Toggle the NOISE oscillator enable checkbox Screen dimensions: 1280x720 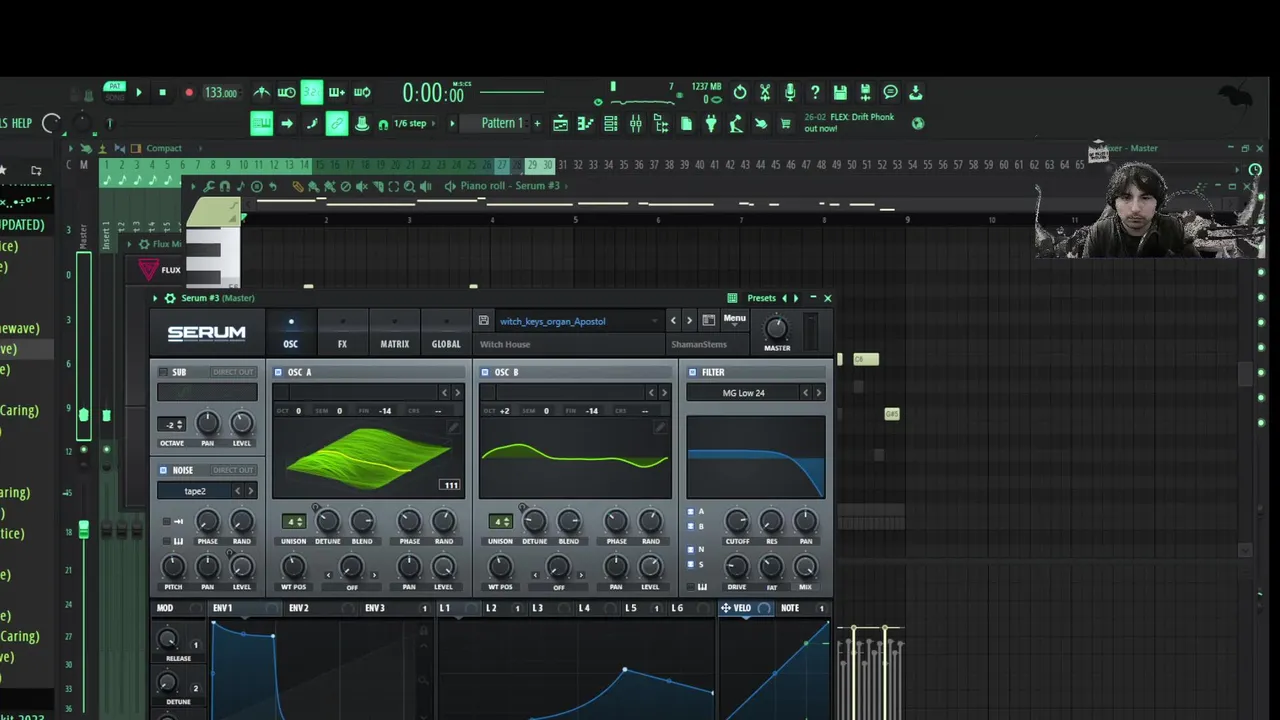click(164, 470)
